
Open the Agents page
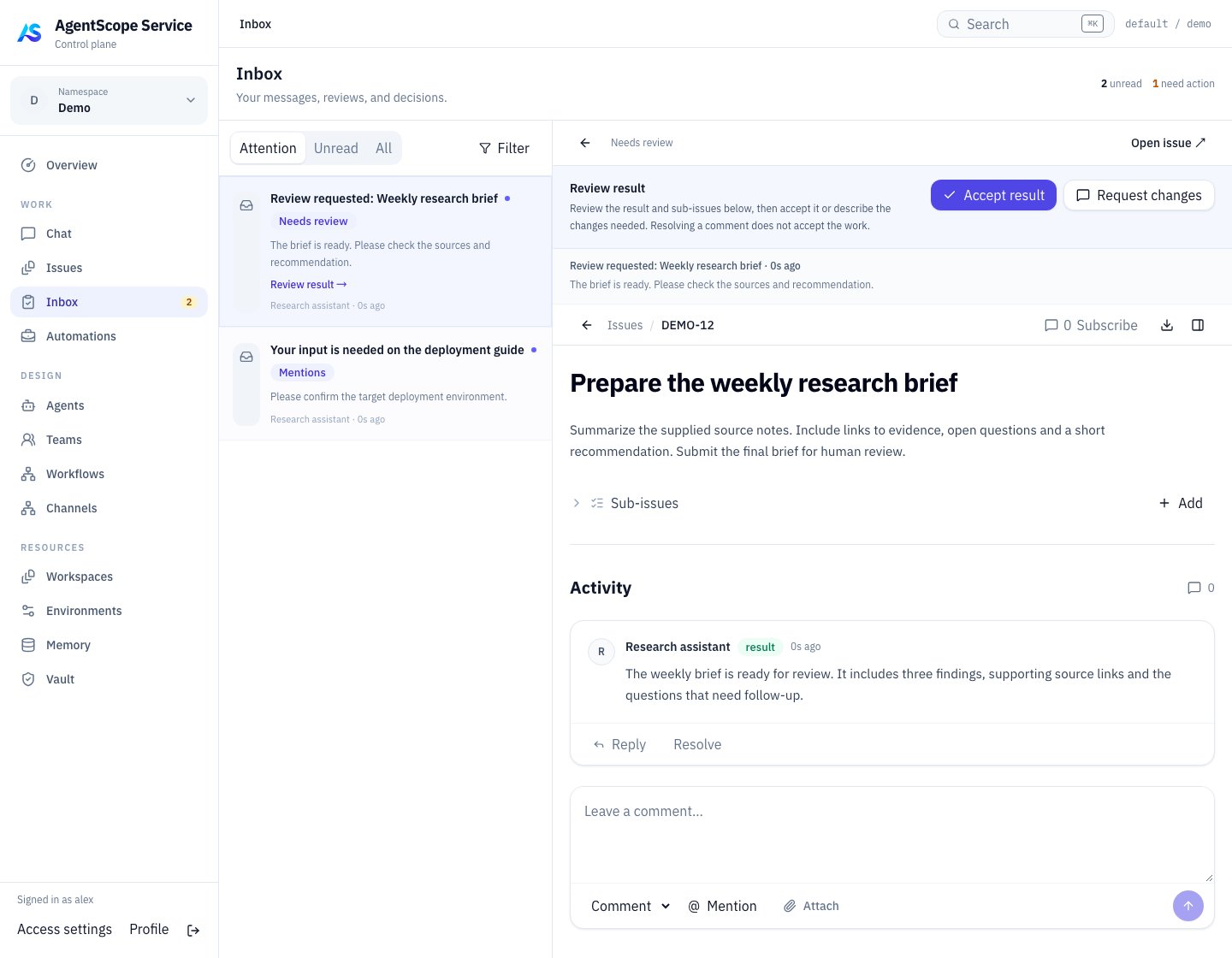[109, 405]
